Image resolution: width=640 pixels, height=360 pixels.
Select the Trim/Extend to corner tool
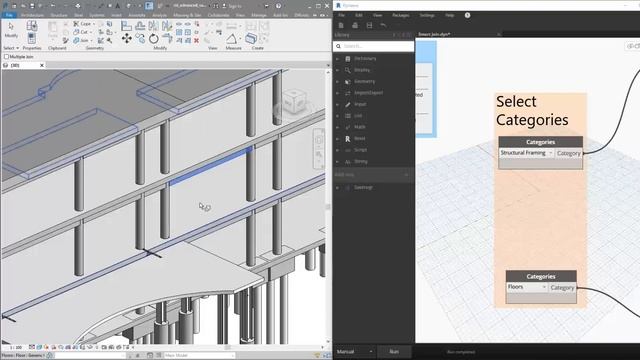coord(167,38)
